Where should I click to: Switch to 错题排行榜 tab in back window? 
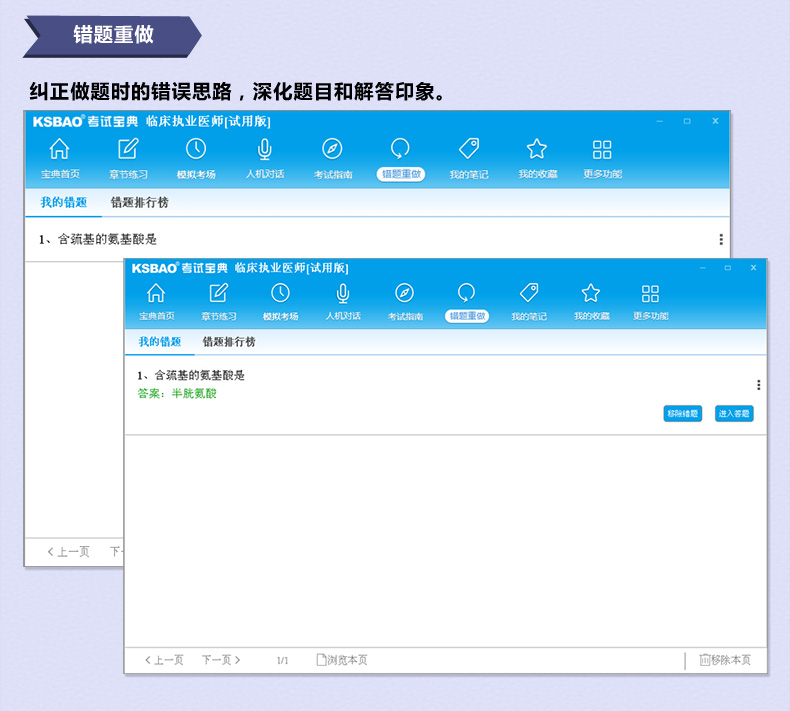pyautogui.click(x=139, y=202)
